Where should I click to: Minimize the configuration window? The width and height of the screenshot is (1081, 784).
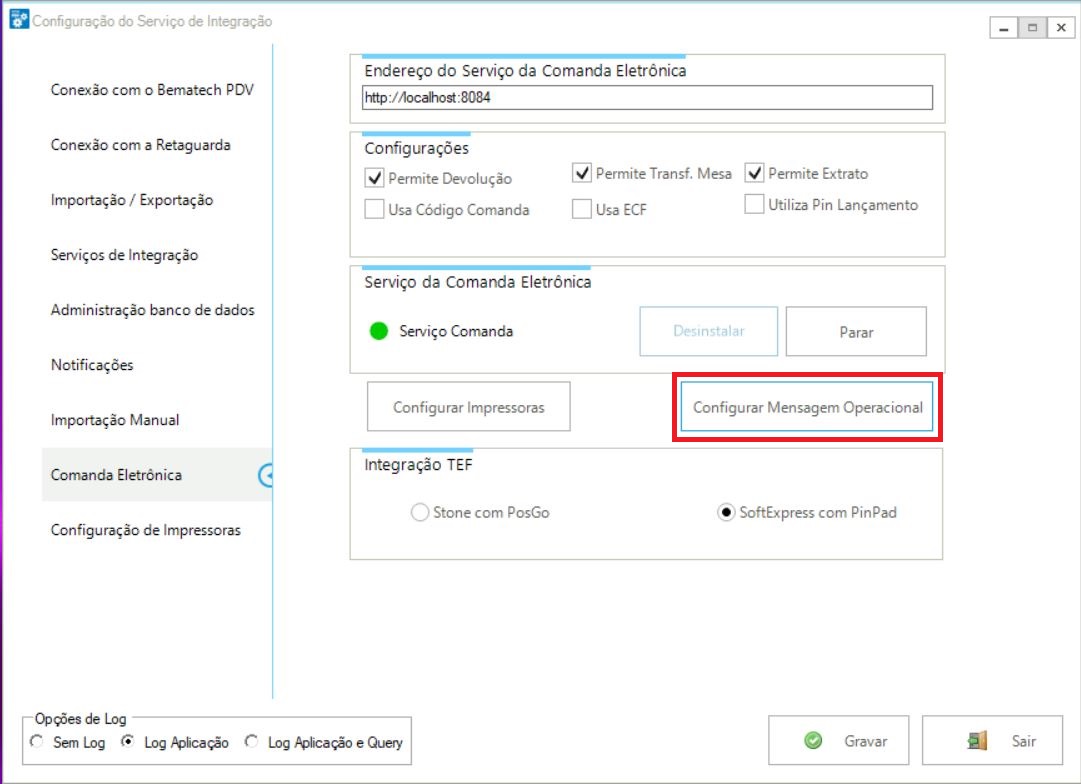pos(1004,28)
